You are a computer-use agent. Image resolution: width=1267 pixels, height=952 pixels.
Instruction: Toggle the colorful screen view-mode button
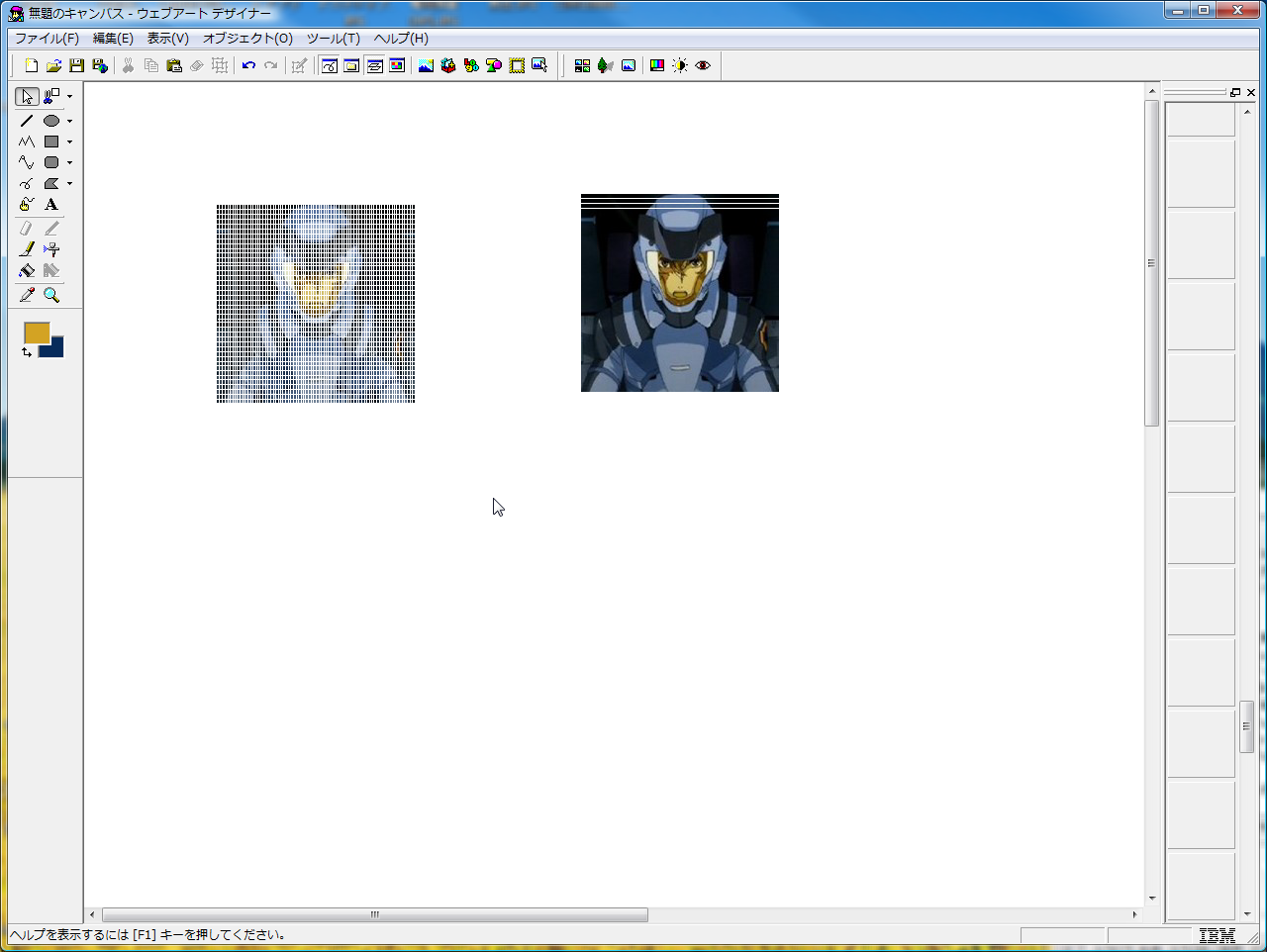click(x=397, y=65)
